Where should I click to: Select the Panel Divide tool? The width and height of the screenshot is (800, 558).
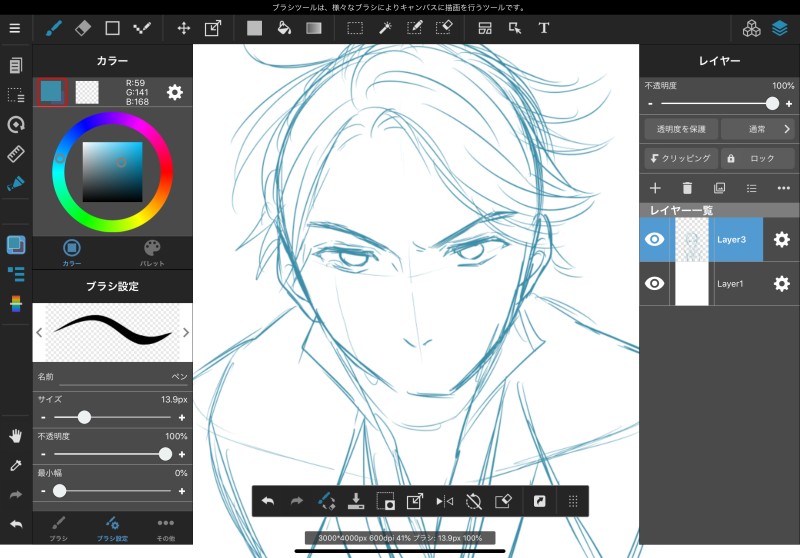coord(485,28)
